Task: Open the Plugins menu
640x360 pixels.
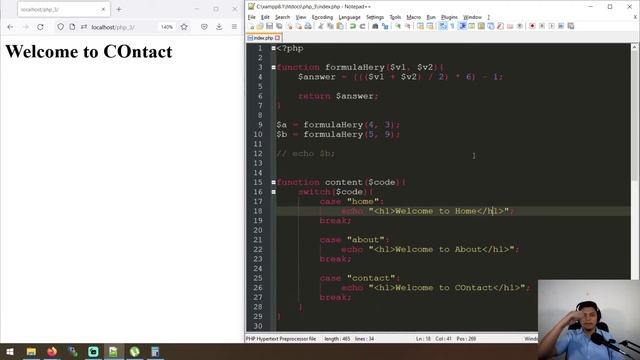Action: click(449, 17)
